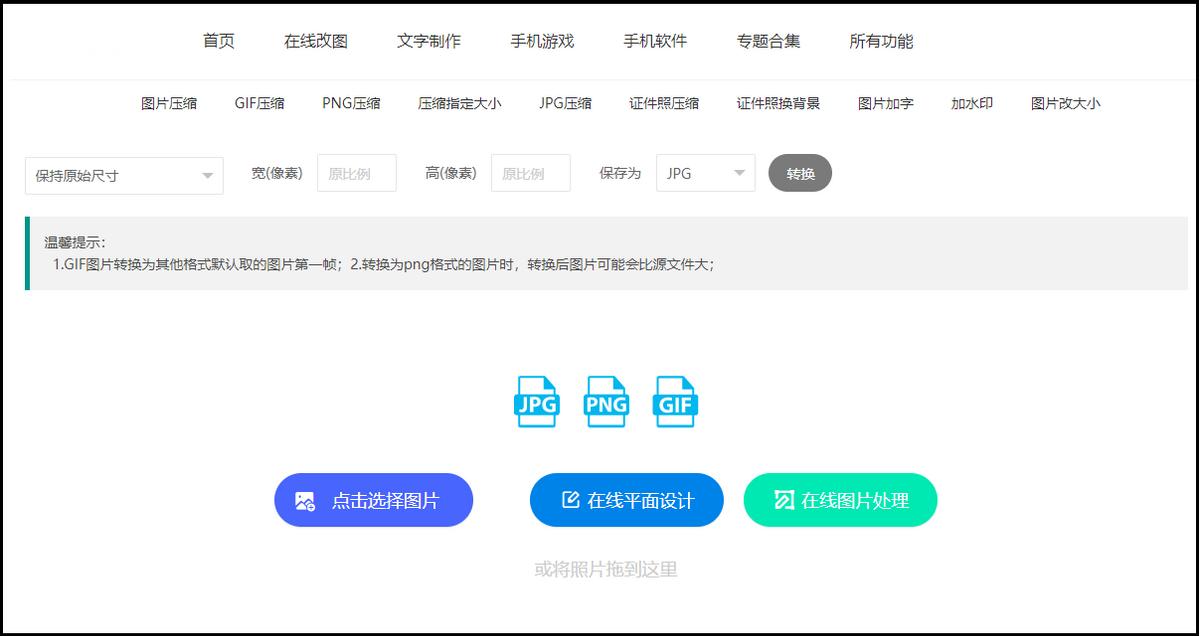Click the 宽(像素) input field
The height and width of the screenshot is (636, 1200).
pos(356,172)
